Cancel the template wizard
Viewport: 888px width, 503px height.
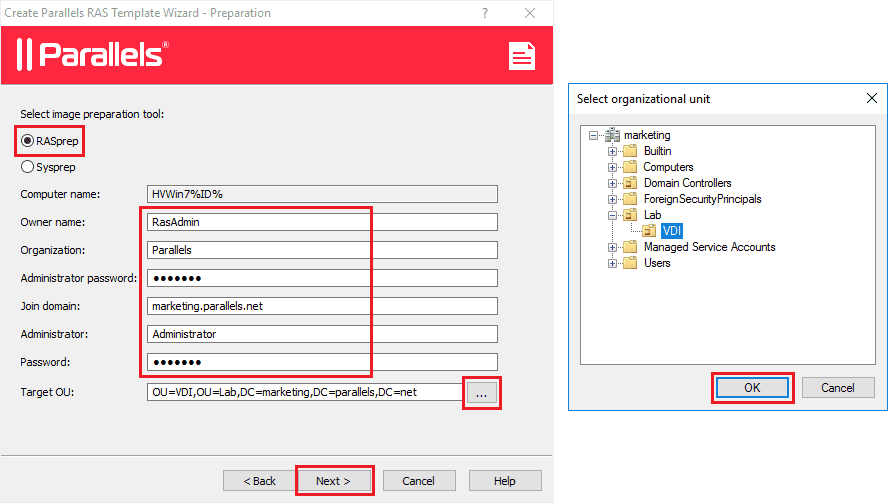coord(419,481)
